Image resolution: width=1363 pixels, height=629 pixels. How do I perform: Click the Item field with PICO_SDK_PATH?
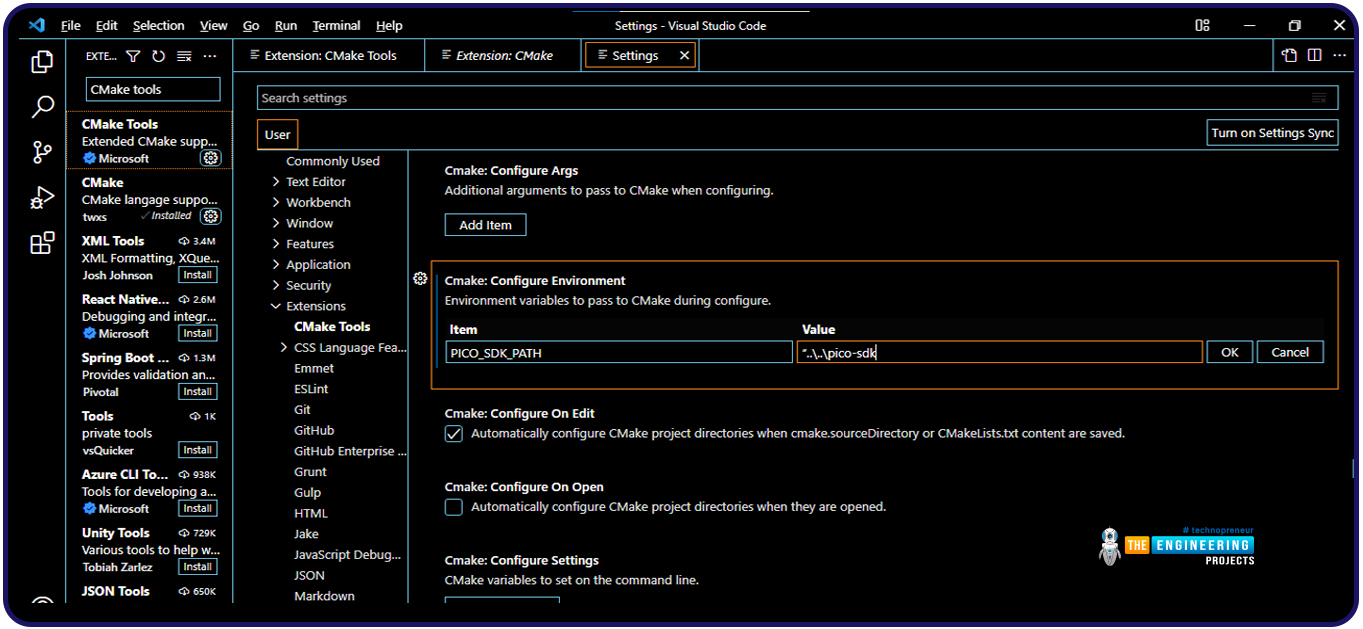click(619, 352)
